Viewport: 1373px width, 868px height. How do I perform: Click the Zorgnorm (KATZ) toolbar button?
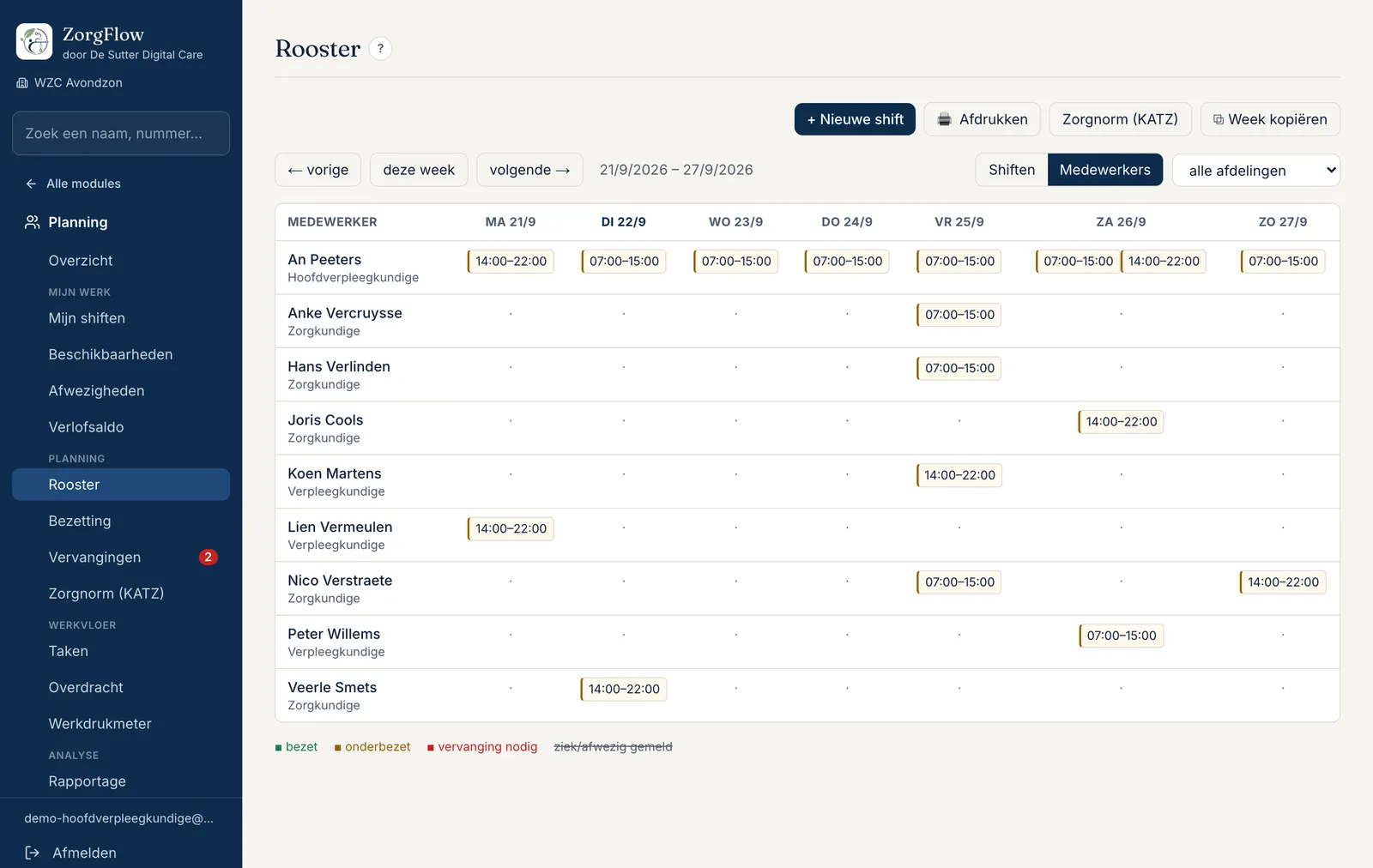tap(1120, 119)
